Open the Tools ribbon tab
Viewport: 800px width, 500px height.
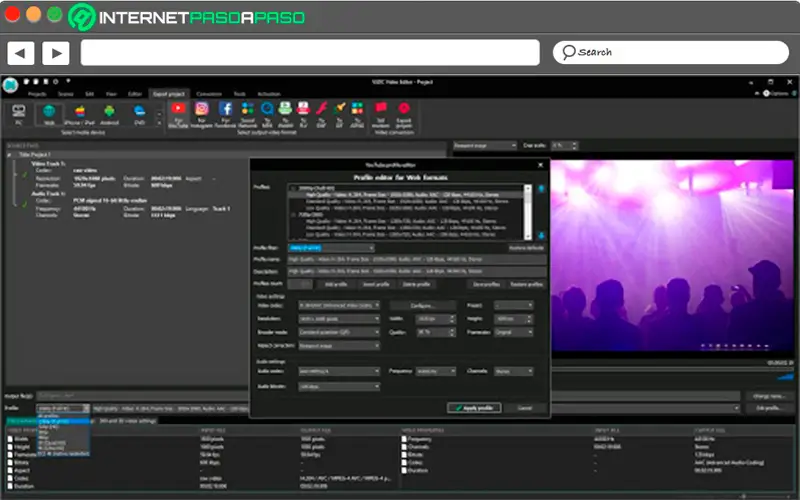coord(239,94)
